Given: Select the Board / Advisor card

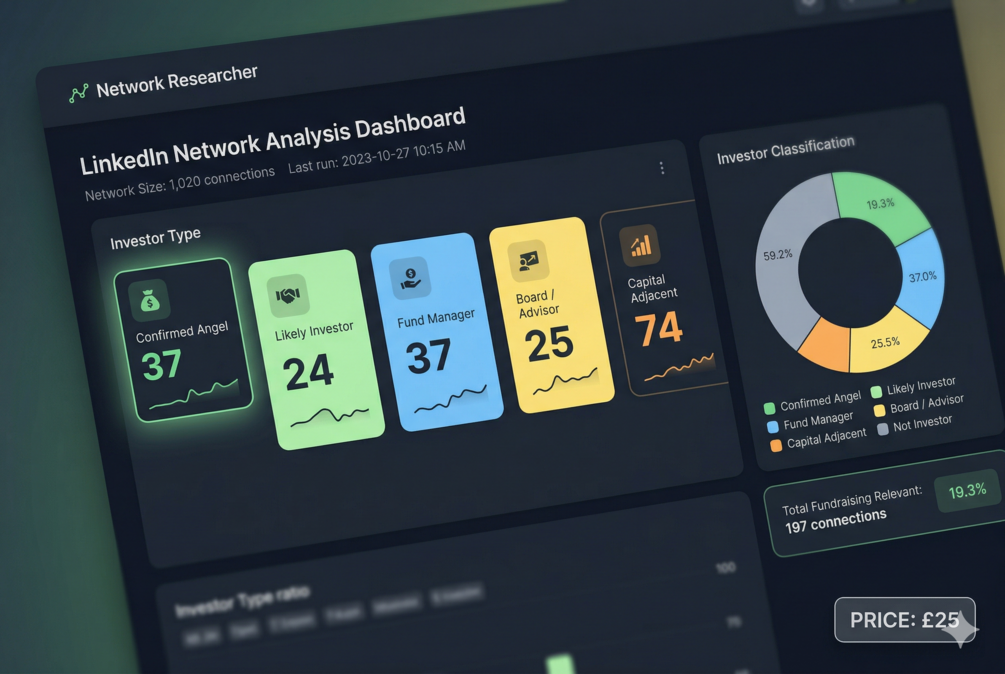Looking at the screenshot, I should [551, 315].
